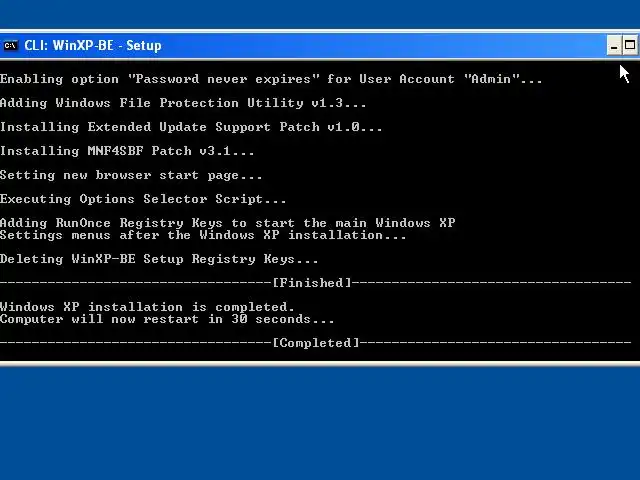Select 'Adding Windows File Protection Utility v1.3...'

point(183,103)
